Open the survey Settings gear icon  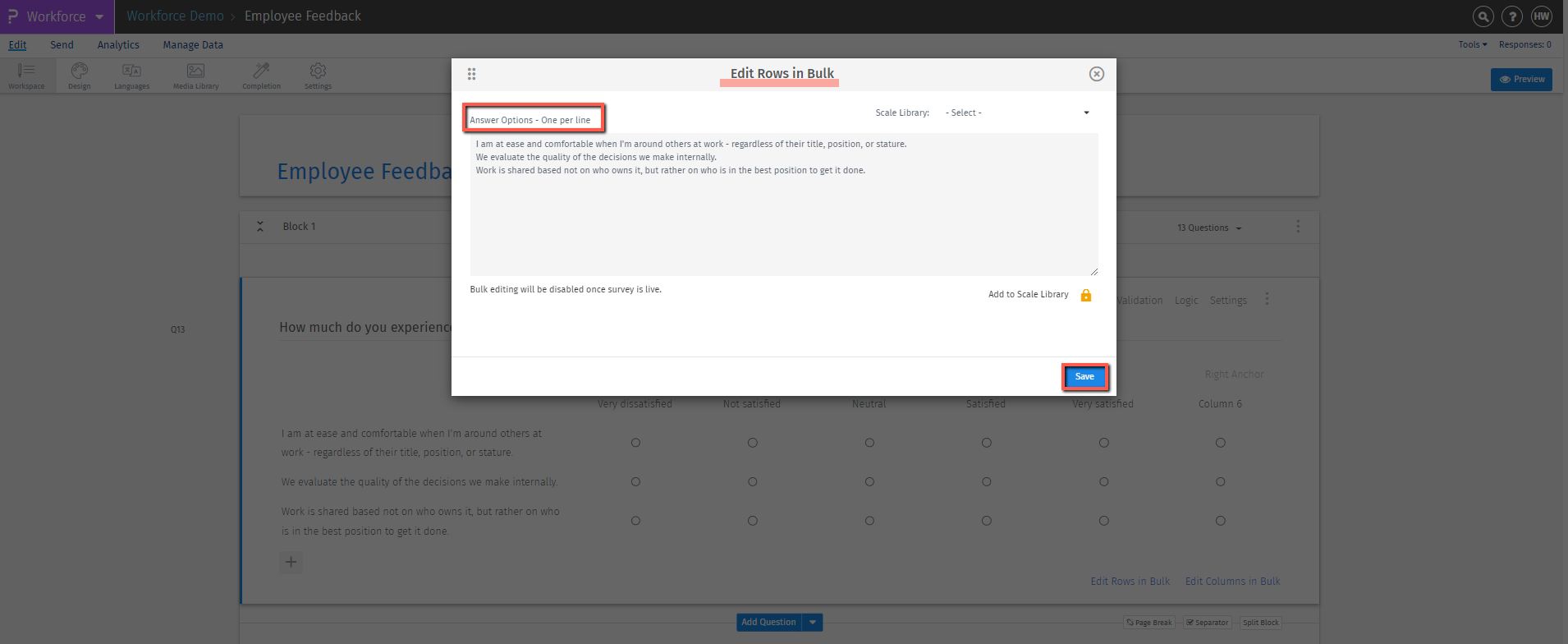(318, 76)
